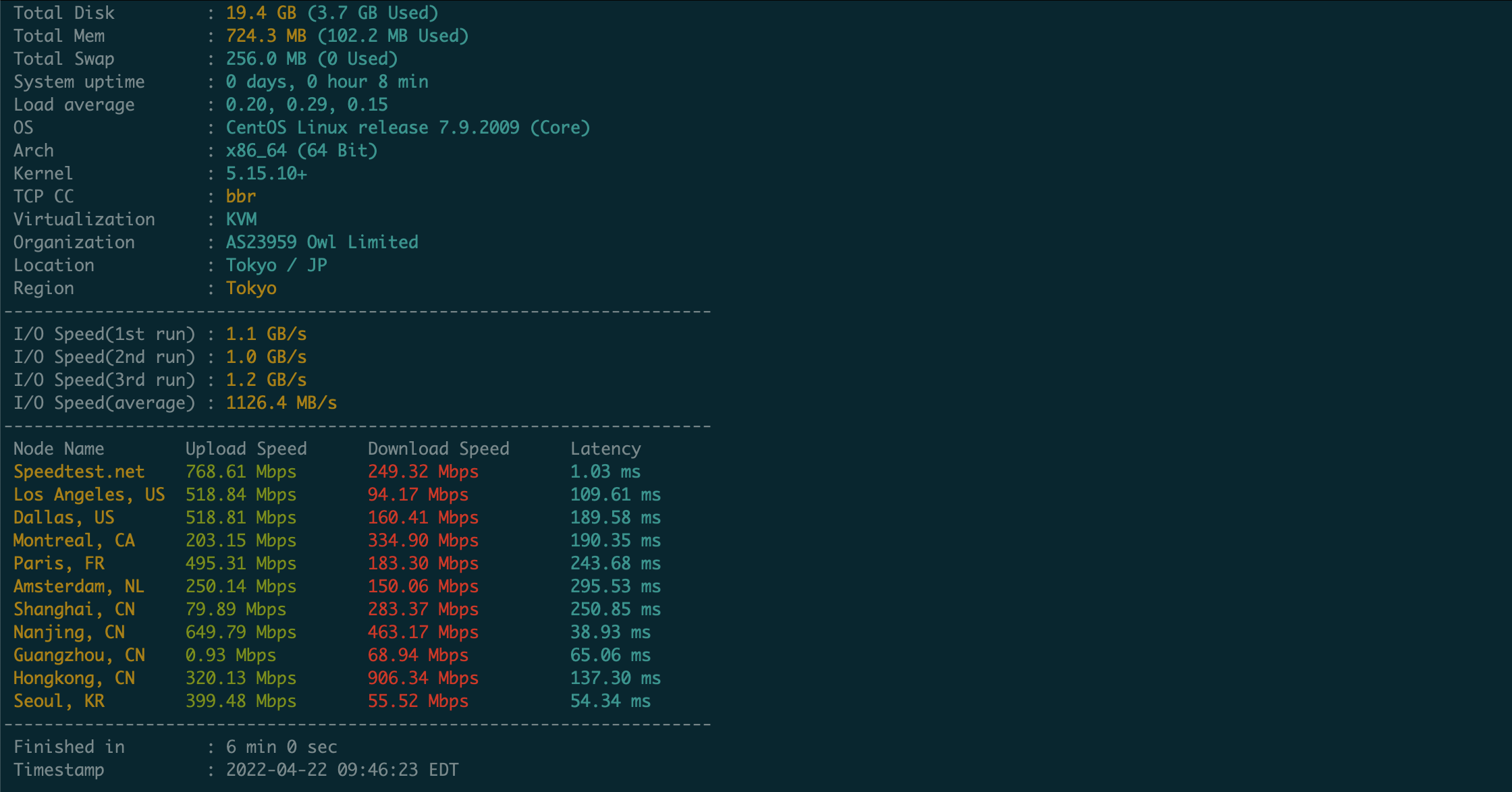
Task: Click Montreal latency "190.35 ms"
Action: tap(616, 540)
